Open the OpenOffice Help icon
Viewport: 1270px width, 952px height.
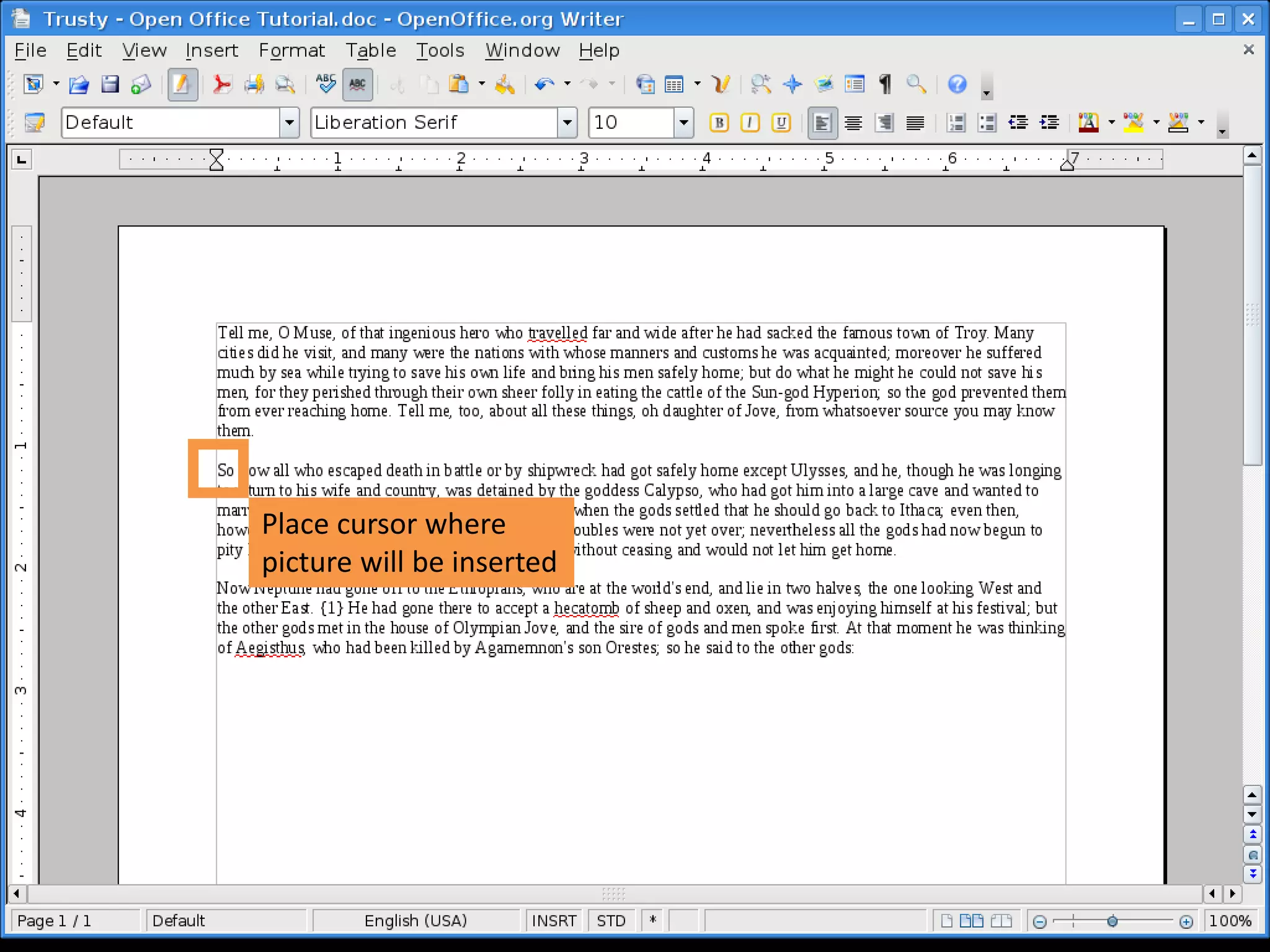(x=957, y=84)
